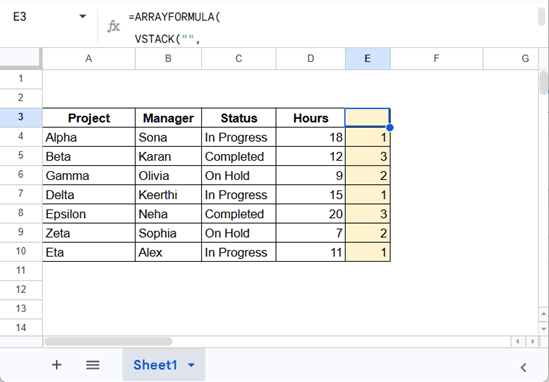Open the Name box dropdown arrow
Screen dimensions: 549x382
coord(83,16)
